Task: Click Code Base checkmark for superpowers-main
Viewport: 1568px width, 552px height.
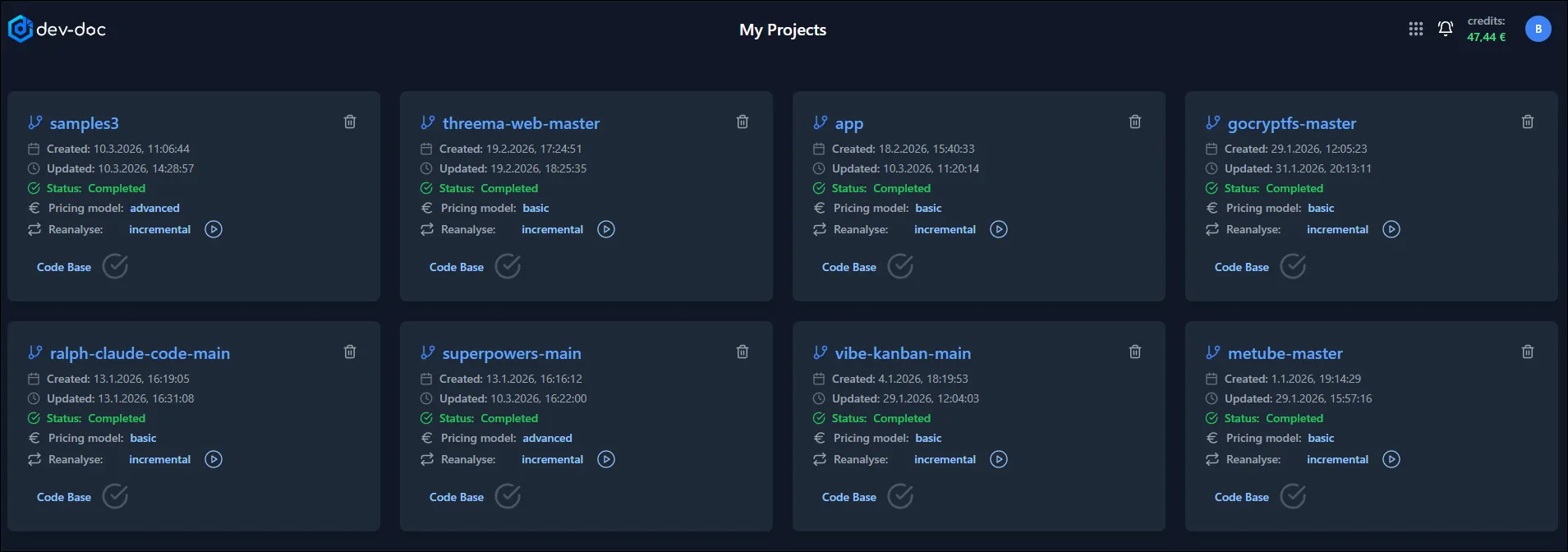Action: pyautogui.click(x=508, y=496)
